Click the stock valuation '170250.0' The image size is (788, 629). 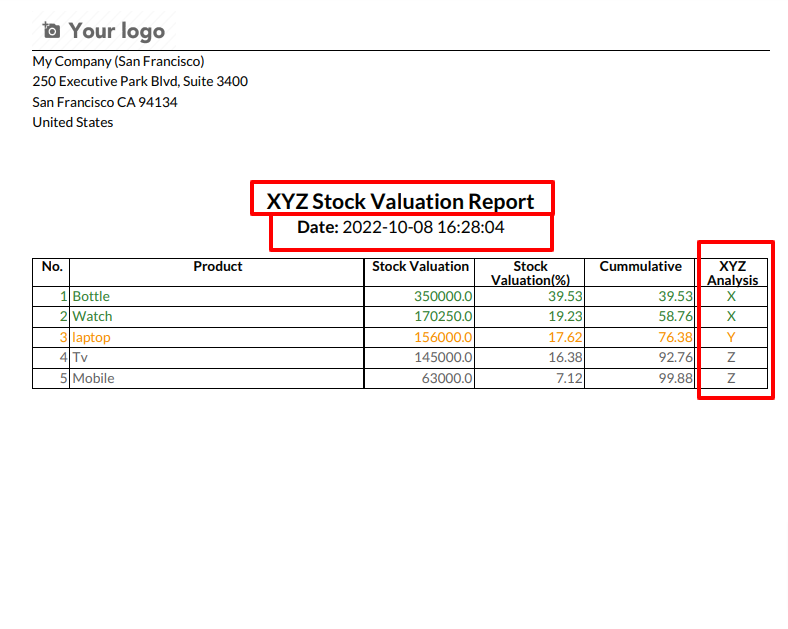(443, 317)
